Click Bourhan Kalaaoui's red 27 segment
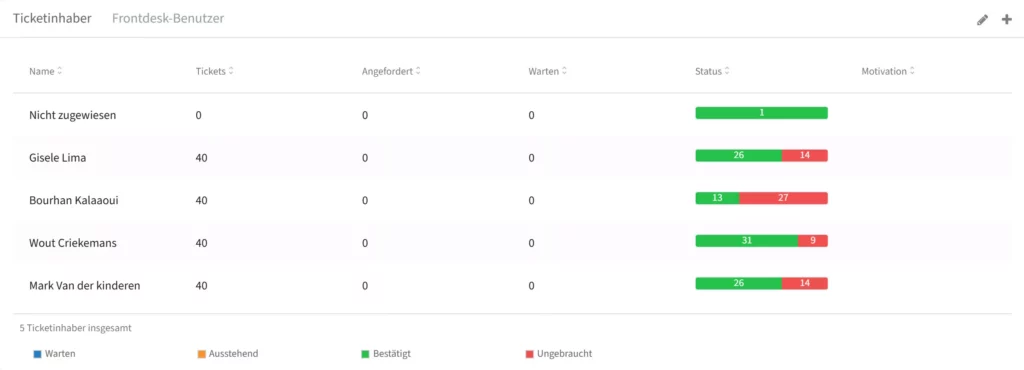The height and width of the screenshot is (370, 1024). [783, 198]
